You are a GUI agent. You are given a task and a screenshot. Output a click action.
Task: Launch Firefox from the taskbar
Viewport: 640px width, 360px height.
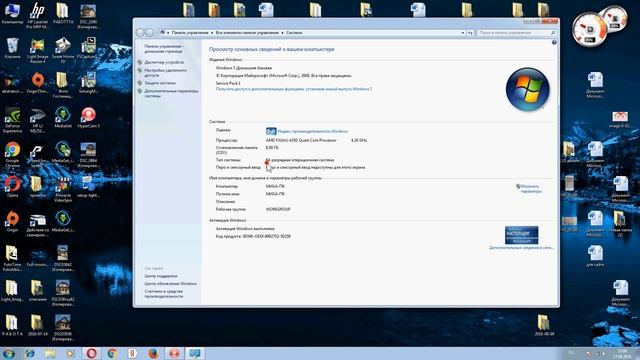click(x=153, y=353)
